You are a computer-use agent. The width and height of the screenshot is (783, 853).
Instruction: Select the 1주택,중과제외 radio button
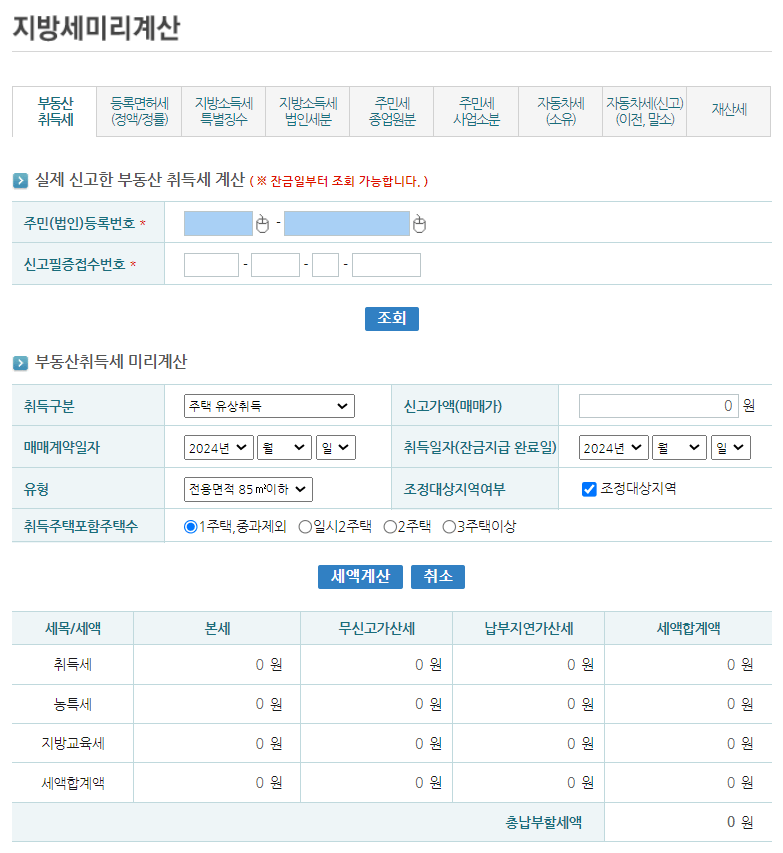(x=190, y=527)
